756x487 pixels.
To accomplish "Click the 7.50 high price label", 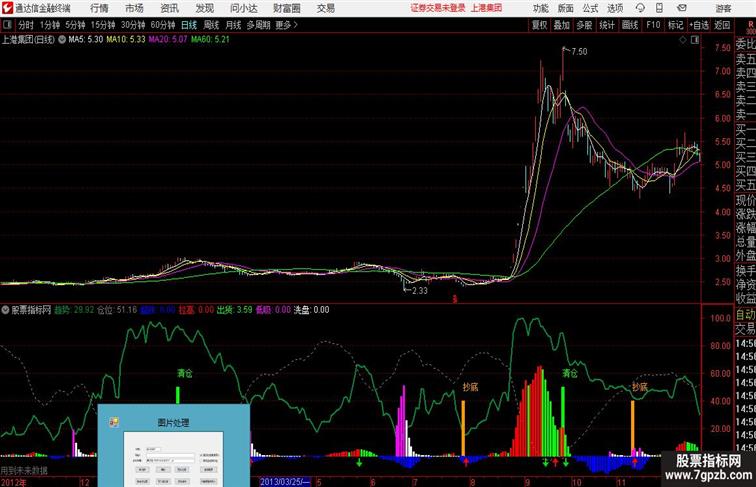I will click(x=579, y=52).
